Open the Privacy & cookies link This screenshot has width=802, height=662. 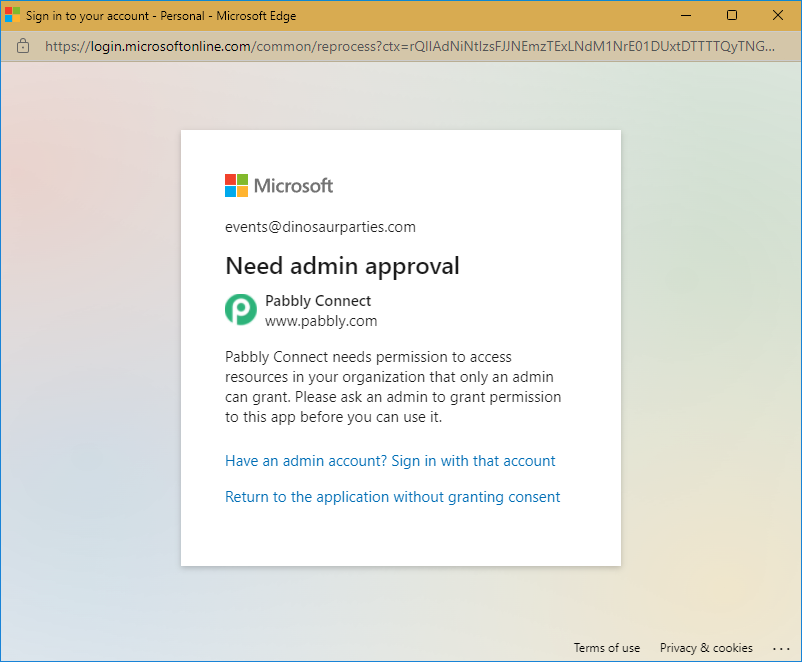[706, 648]
